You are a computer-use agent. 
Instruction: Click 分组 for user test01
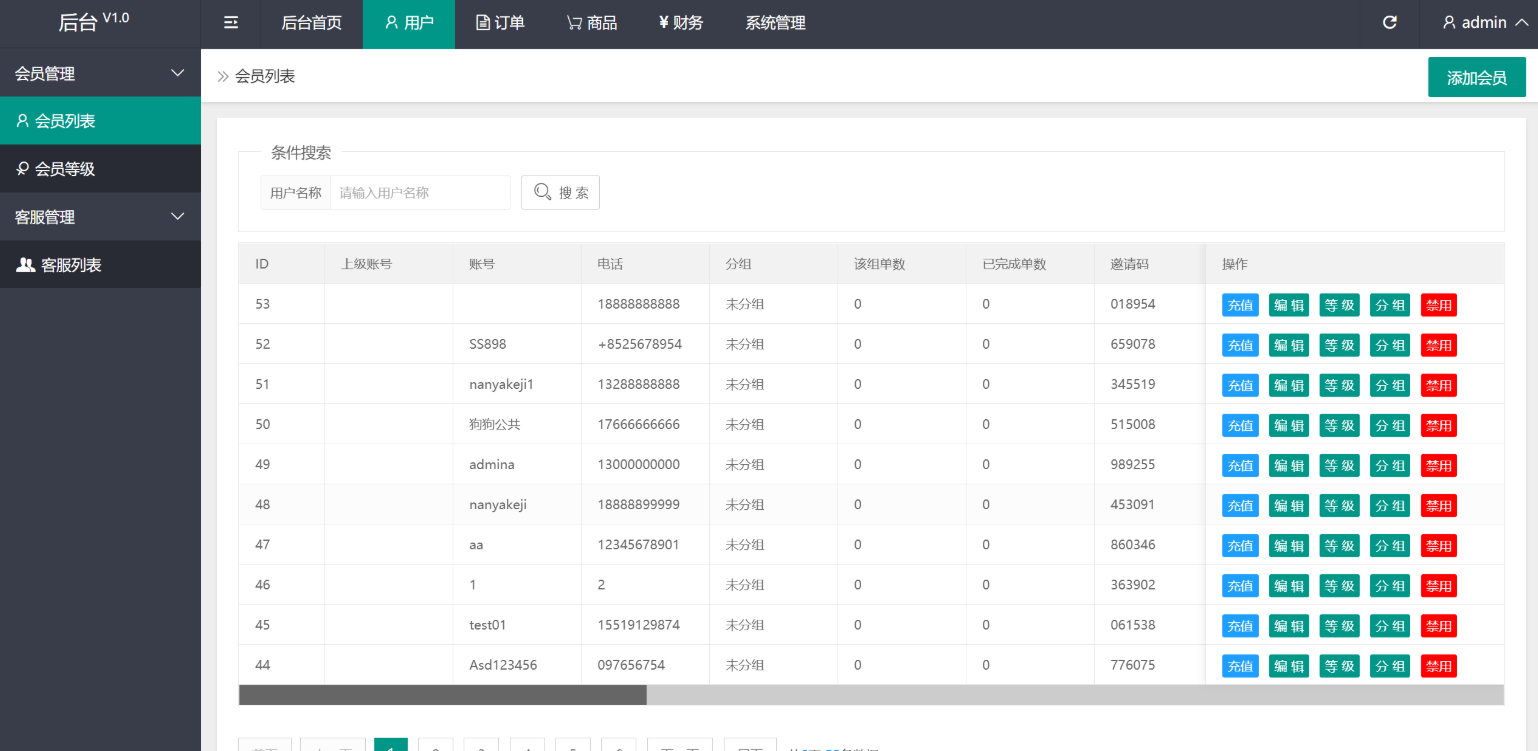1390,625
